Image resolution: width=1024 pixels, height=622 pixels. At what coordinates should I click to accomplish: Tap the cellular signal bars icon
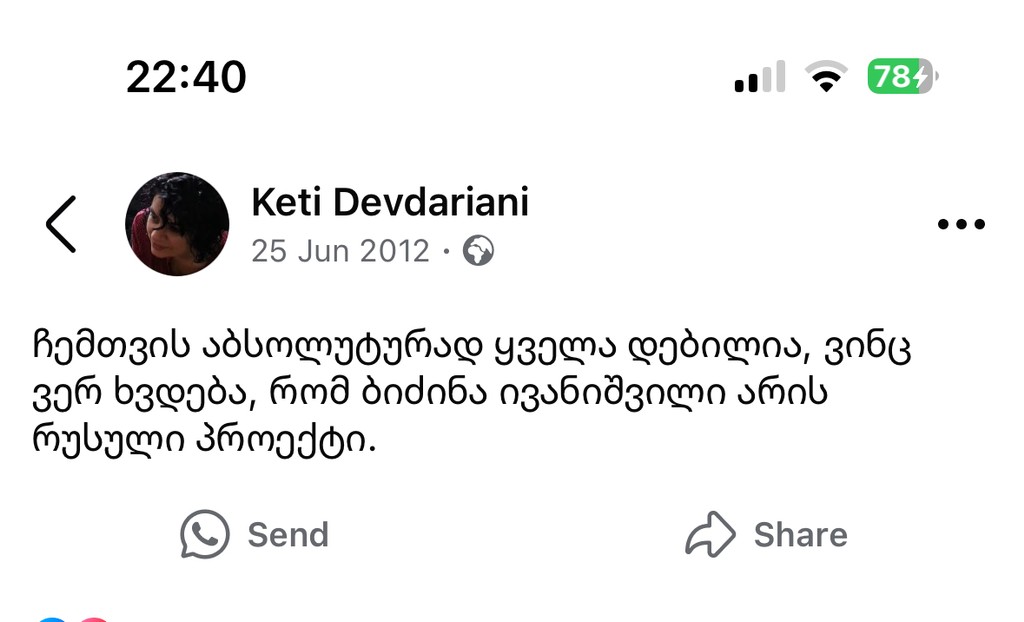click(x=759, y=77)
